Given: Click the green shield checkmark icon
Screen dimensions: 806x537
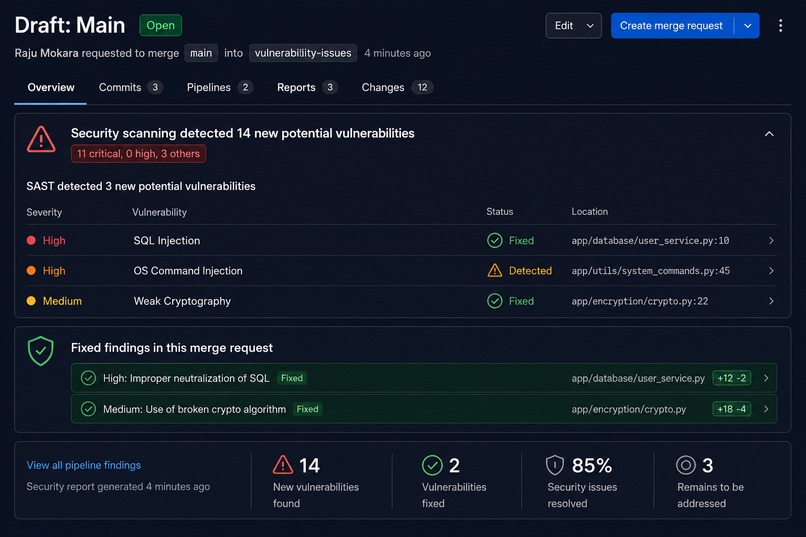Looking at the screenshot, I should [x=41, y=351].
